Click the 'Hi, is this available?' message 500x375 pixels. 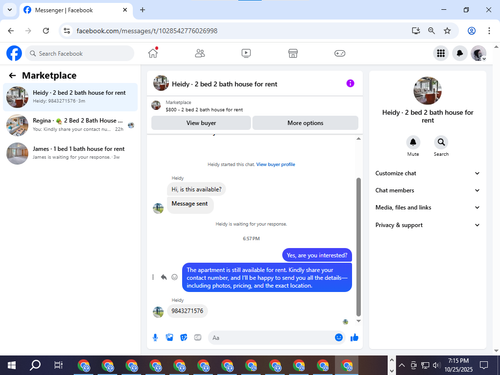(196, 189)
